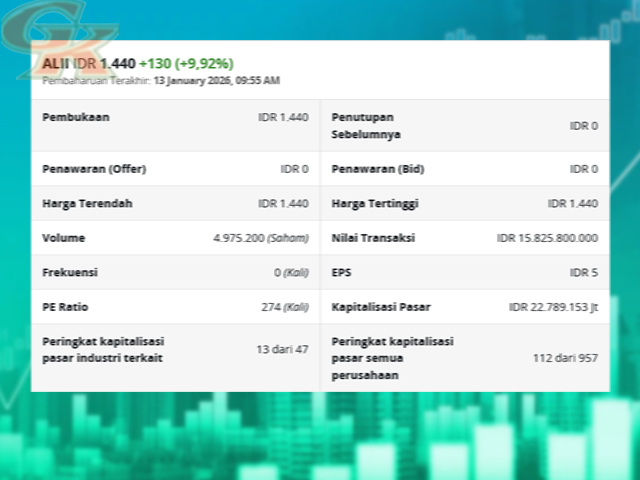Select the Penawaran (Offer) label

(x=94, y=169)
